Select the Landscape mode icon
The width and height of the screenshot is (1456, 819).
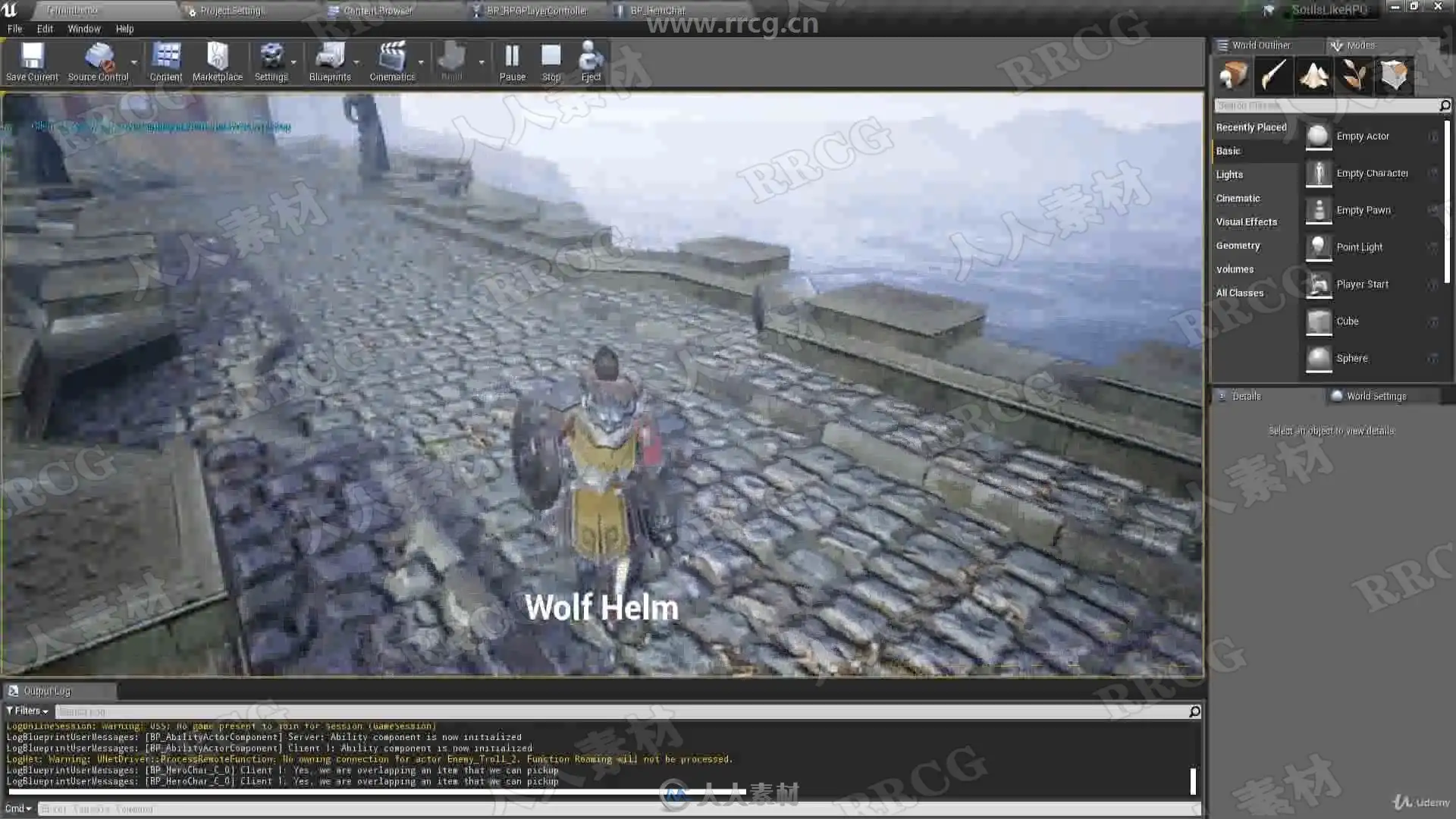[1314, 75]
